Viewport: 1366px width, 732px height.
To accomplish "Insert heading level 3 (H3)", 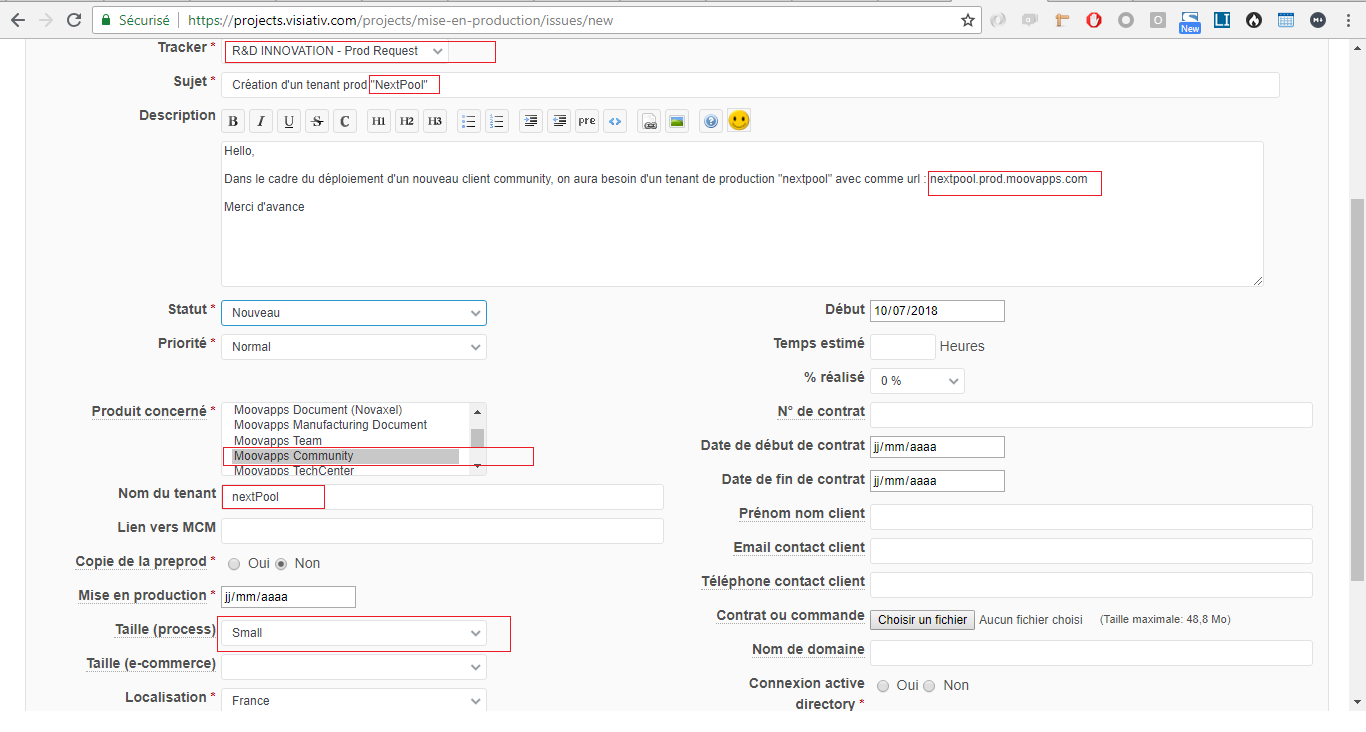I will [x=435, y=122].
